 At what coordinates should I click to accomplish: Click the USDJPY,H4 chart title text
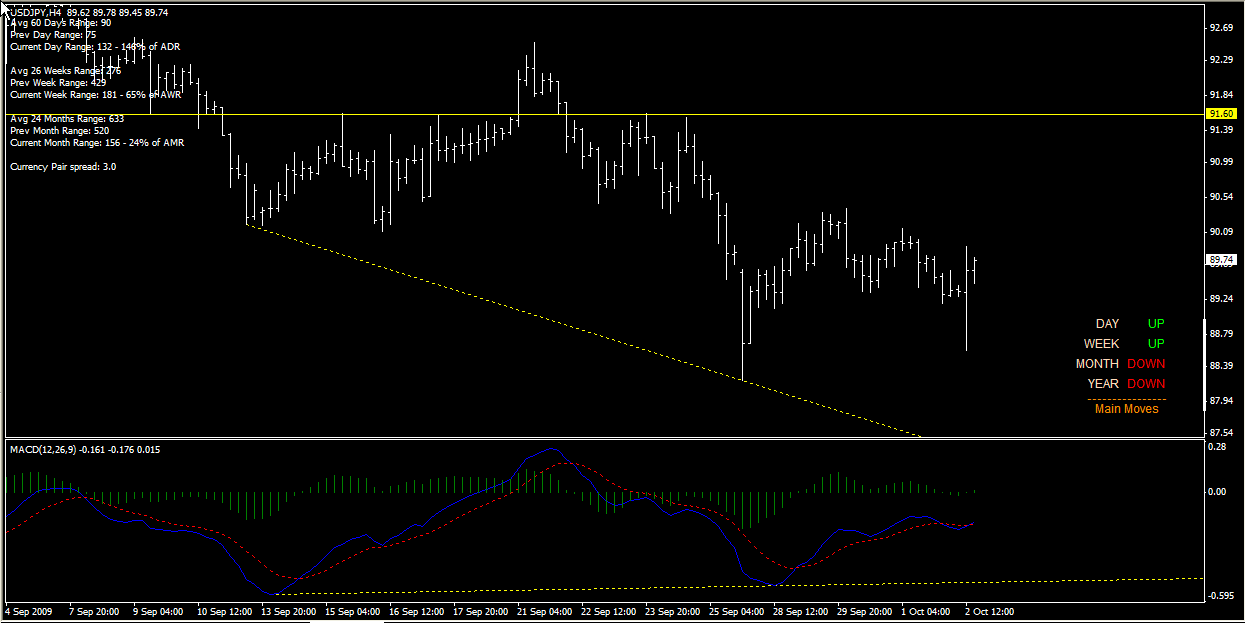tap(36, 12)
